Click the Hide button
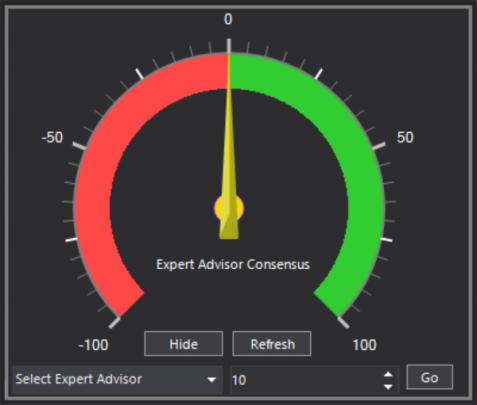The height and width of the screenshot is (405, 477). point(183,344)
